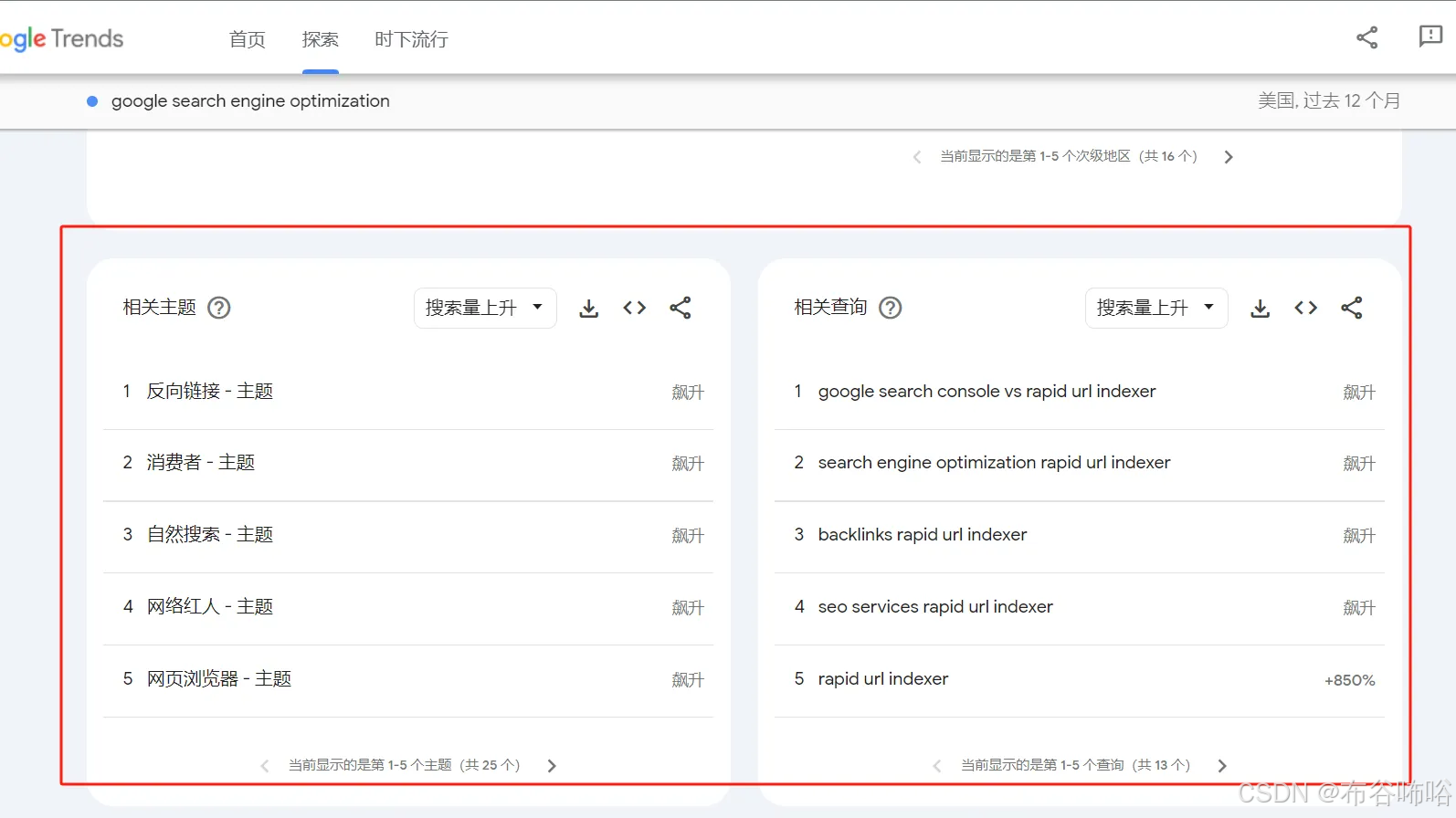Show next page of subregions list
1456x818 pixels.
point(1229,157)
